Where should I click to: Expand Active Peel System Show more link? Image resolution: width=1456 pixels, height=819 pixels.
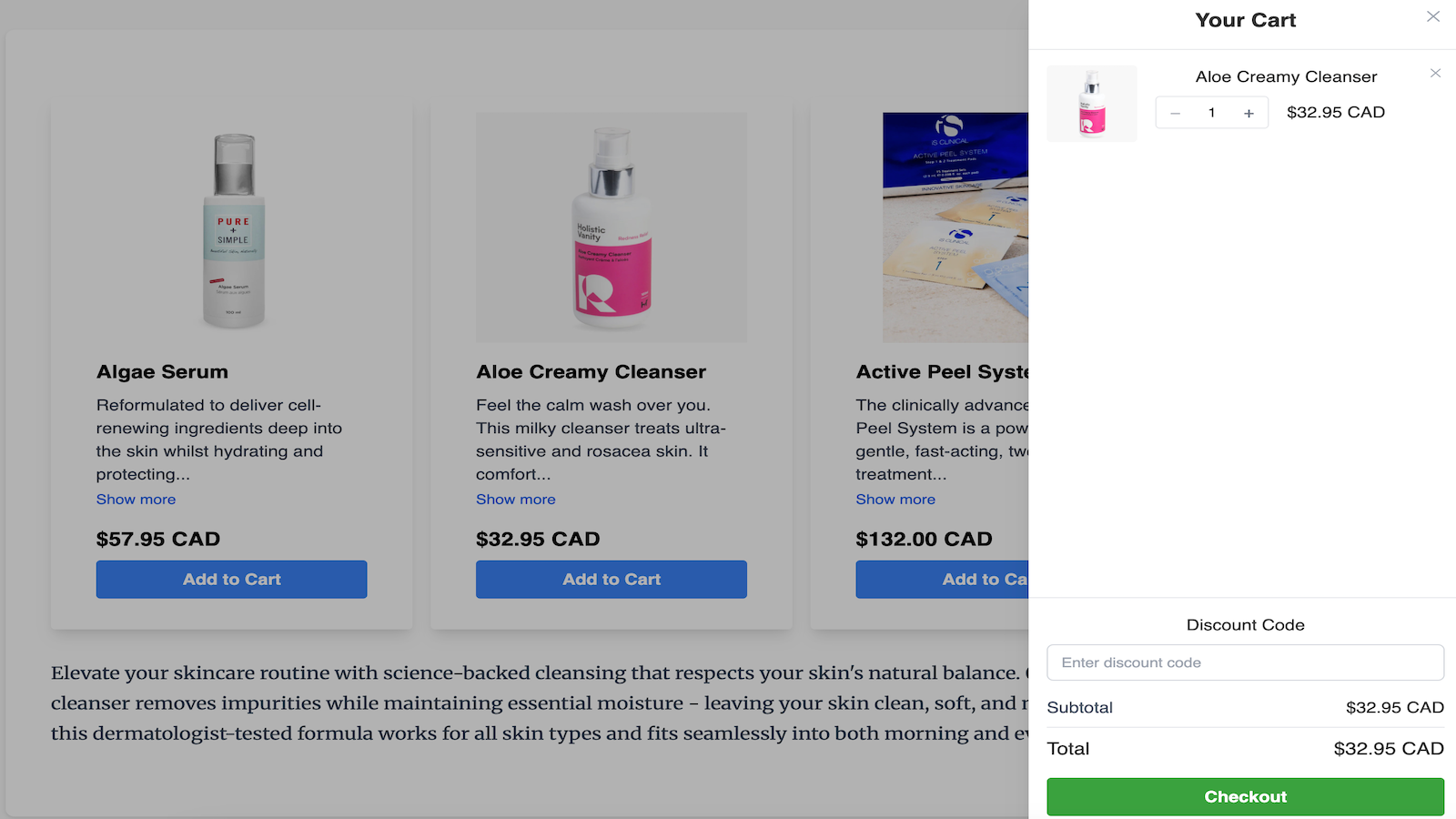coord(895,500)
